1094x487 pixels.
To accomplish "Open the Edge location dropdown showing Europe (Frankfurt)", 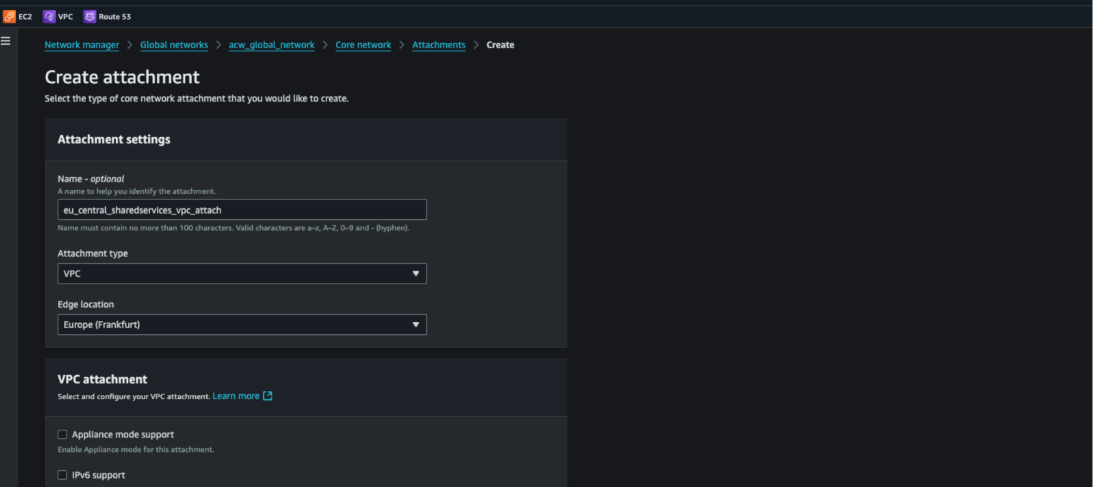I will (x=241, y=324).
